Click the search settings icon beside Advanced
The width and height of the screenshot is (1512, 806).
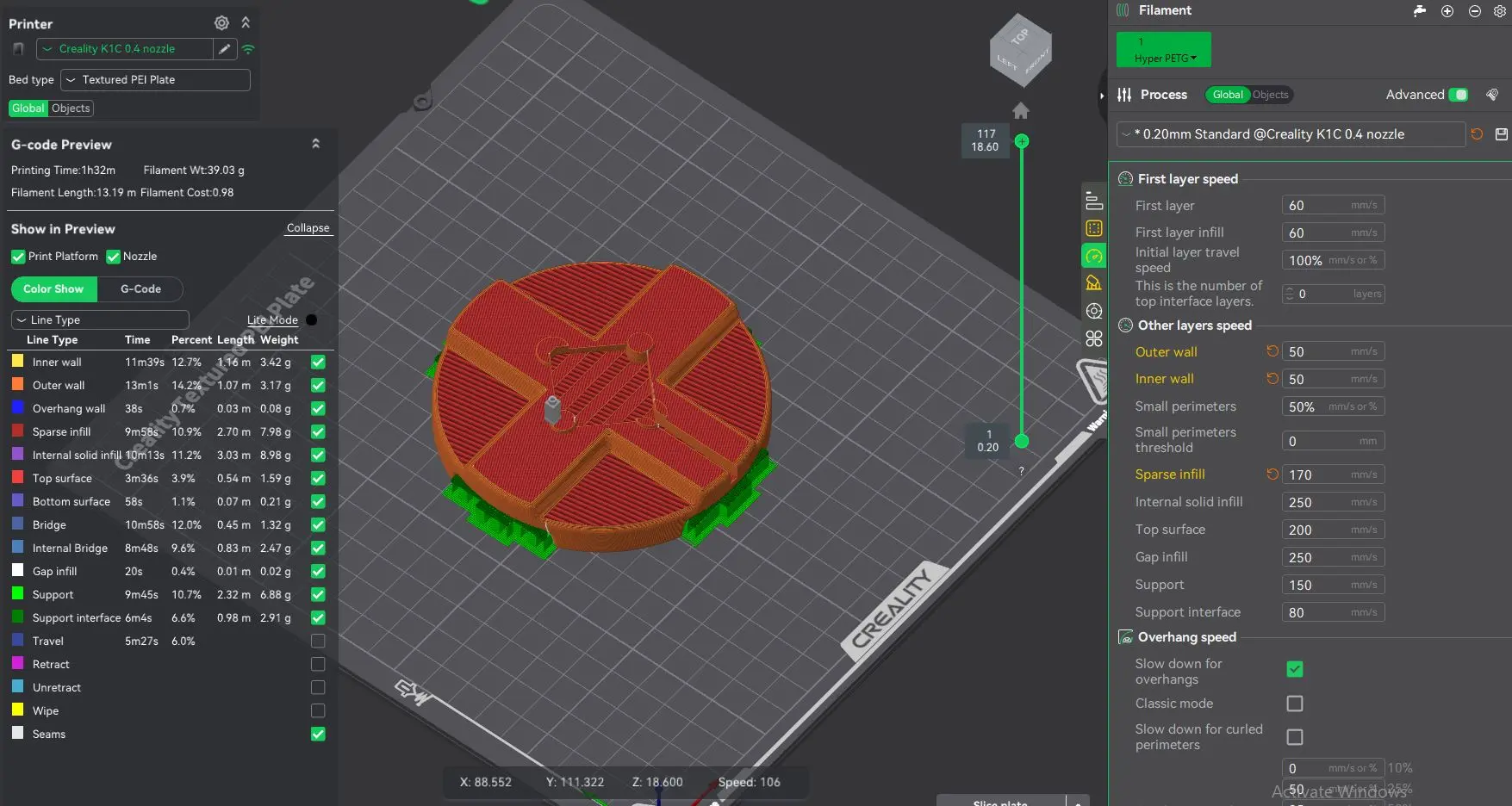(x=1493, y=95)
